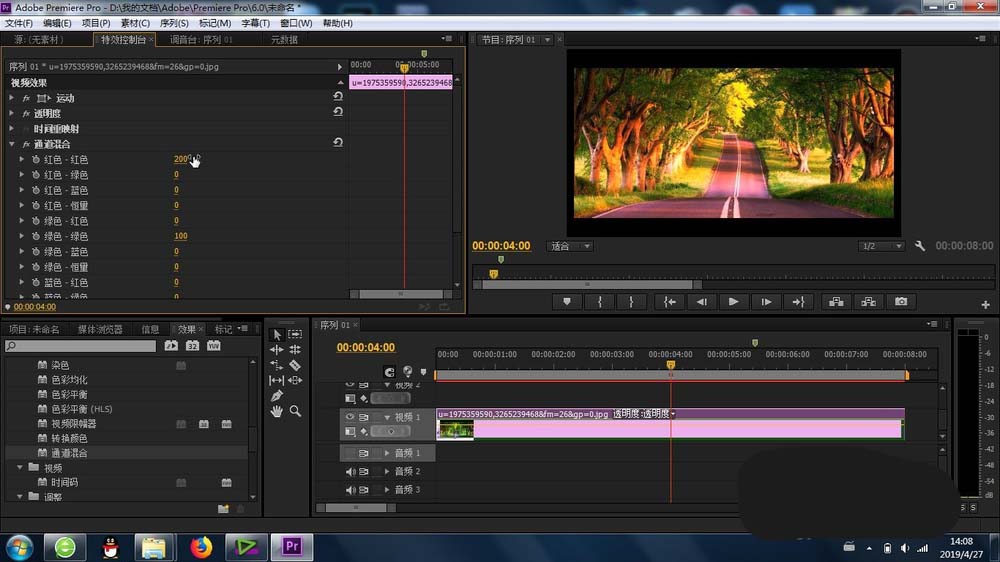The image size is (1000, 562).
Task: Switch to 媒体浏览器 tab
Action: coord(100,329)
